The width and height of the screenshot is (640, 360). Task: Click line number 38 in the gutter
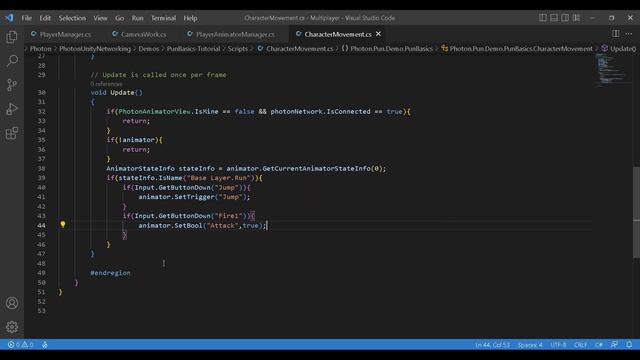click(x=41, y=169)
